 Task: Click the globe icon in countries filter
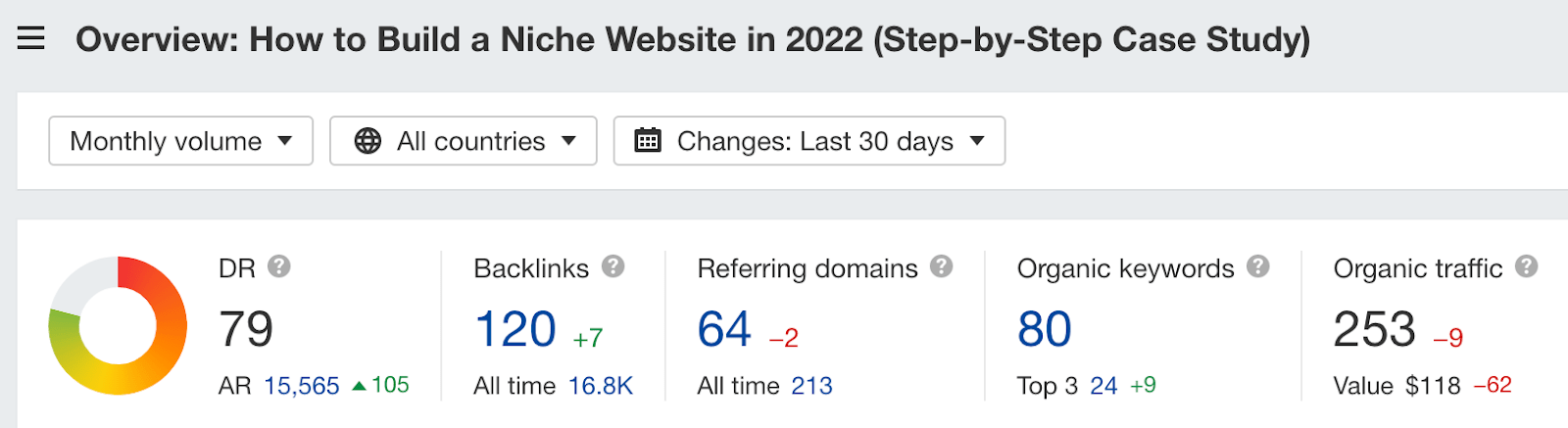tap(367, 141)
